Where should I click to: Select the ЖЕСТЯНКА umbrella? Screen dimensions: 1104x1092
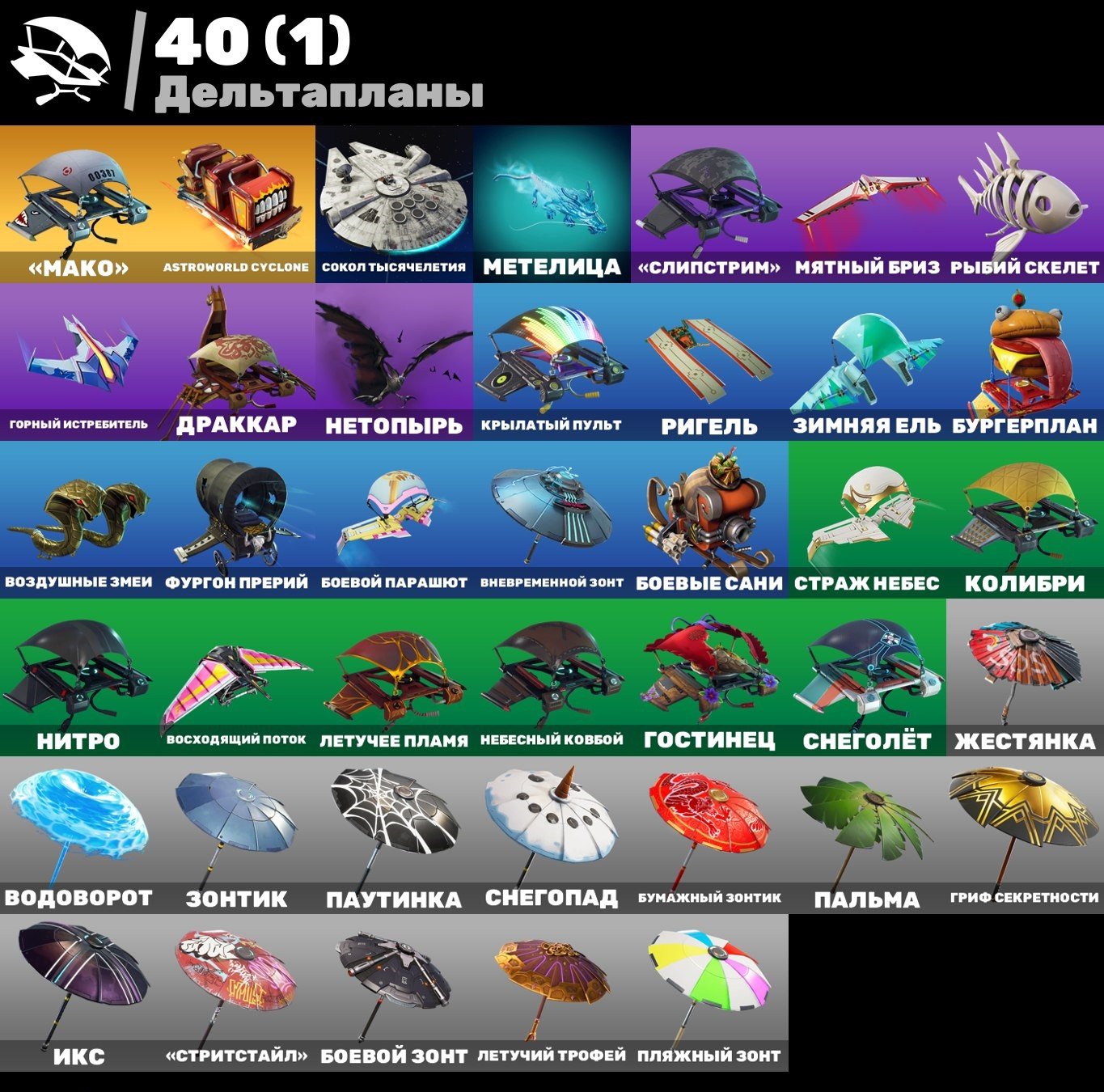coord(1025,677)
